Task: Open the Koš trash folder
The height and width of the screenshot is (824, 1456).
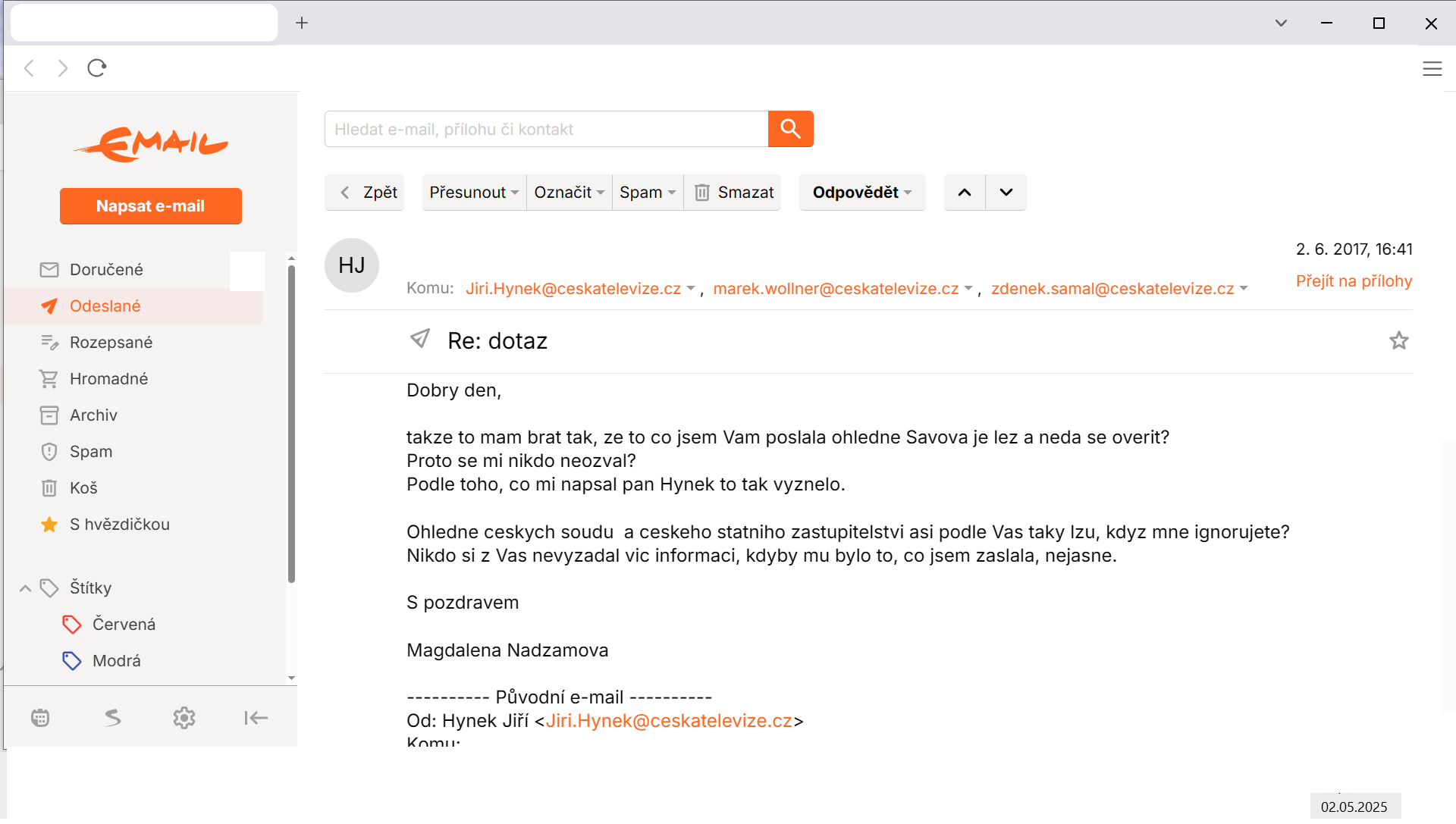Action: pos(134,488)
